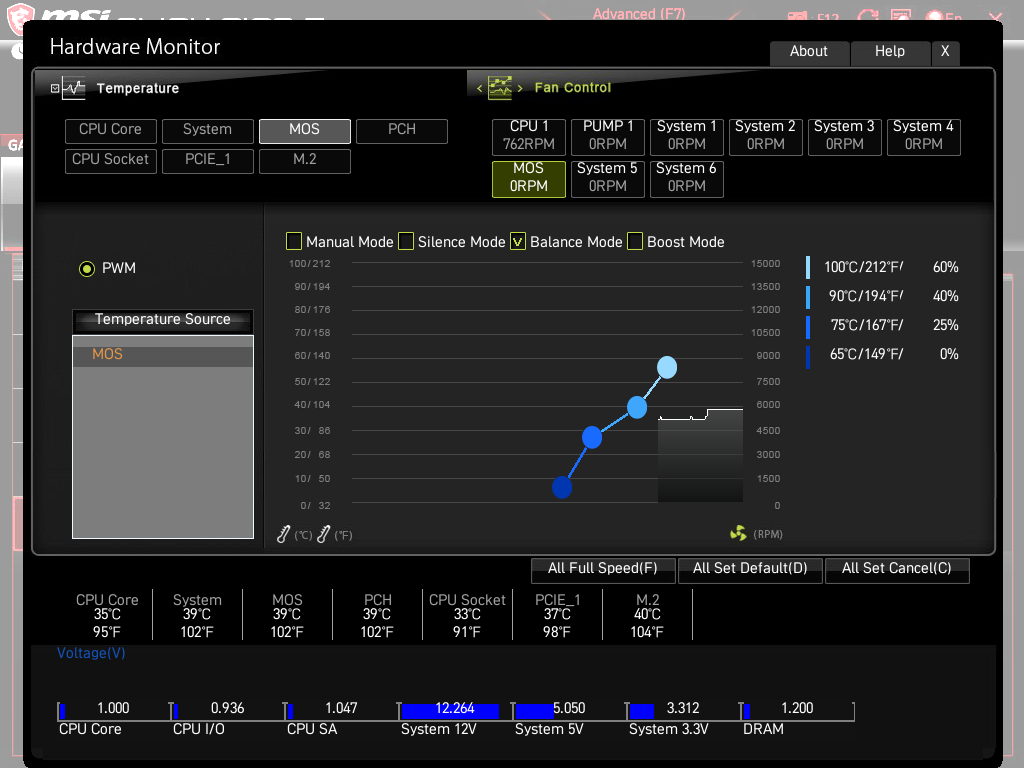Image resolution: width=1024 pixels, height=768 pixels.
Task: Choose System 1 fan button
Action: pyautogui.click(x=687, y=136)
